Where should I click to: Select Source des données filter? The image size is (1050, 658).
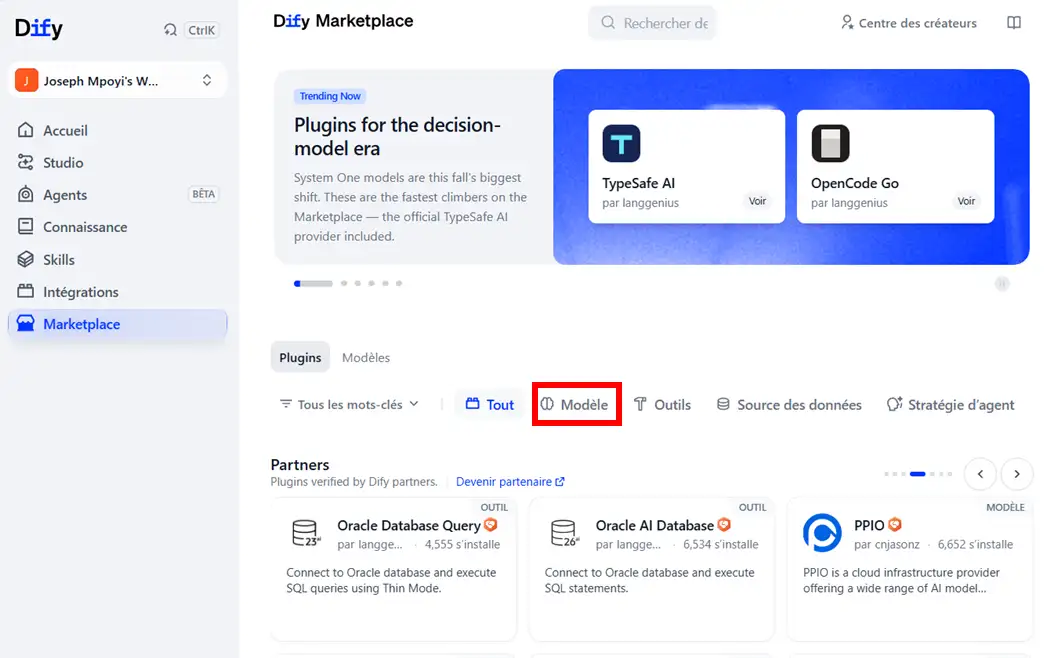pos(789,404)
